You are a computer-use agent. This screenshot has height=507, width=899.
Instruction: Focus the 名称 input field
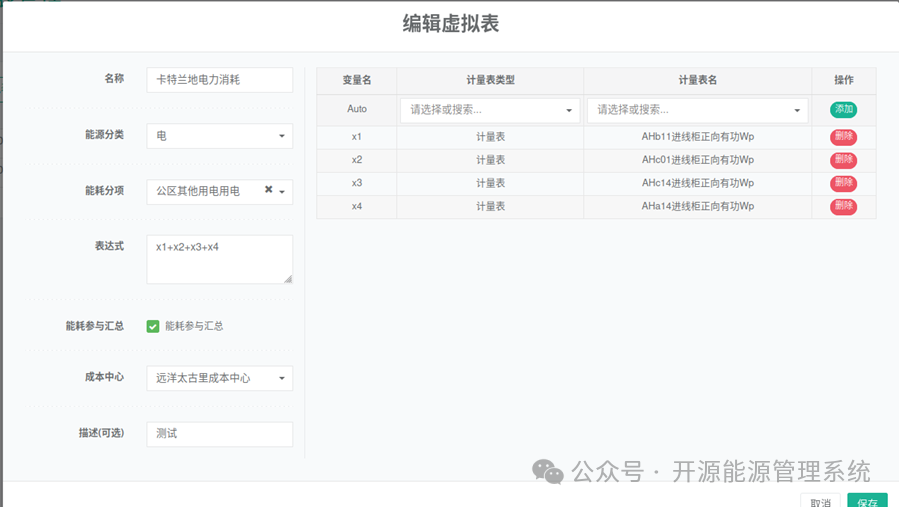click(220, 80)
